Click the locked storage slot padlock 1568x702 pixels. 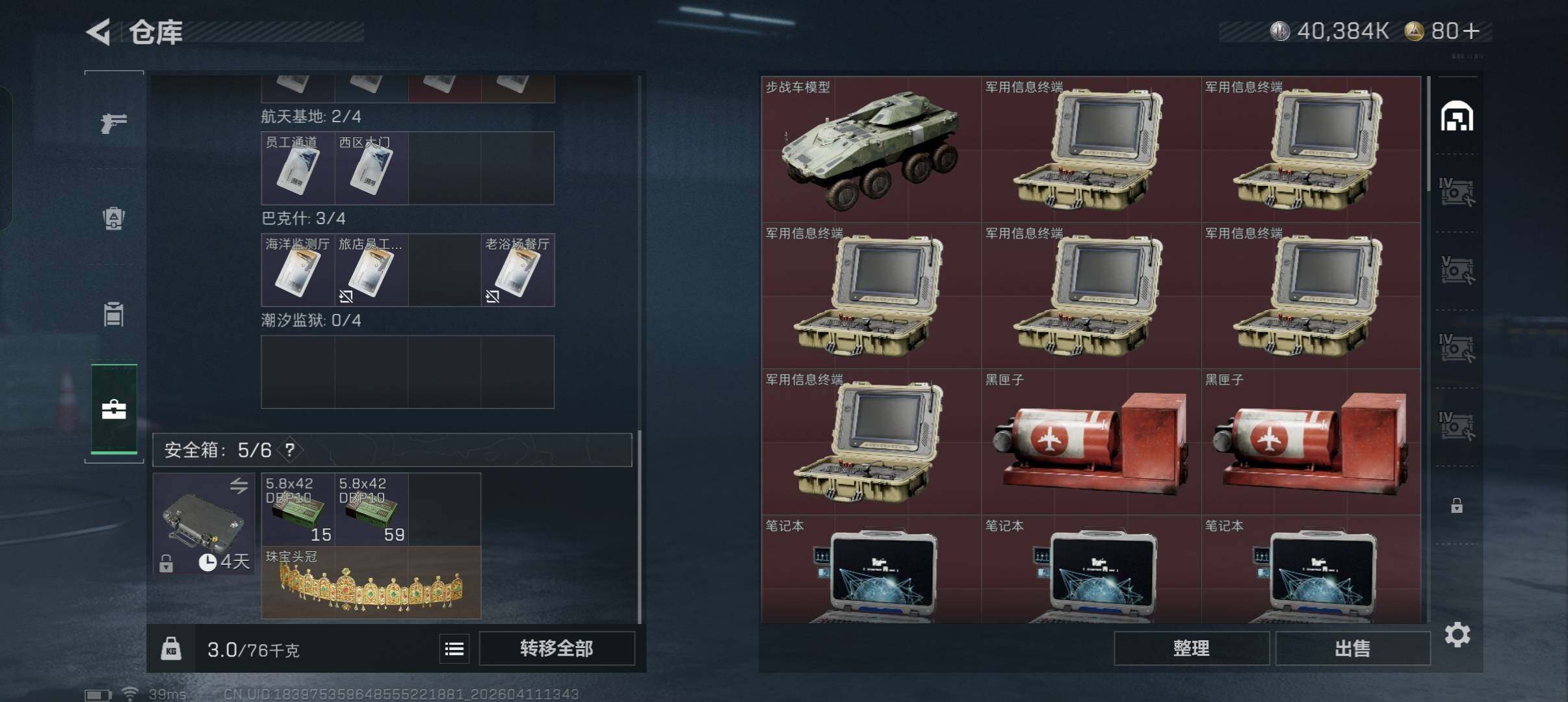1457,505
